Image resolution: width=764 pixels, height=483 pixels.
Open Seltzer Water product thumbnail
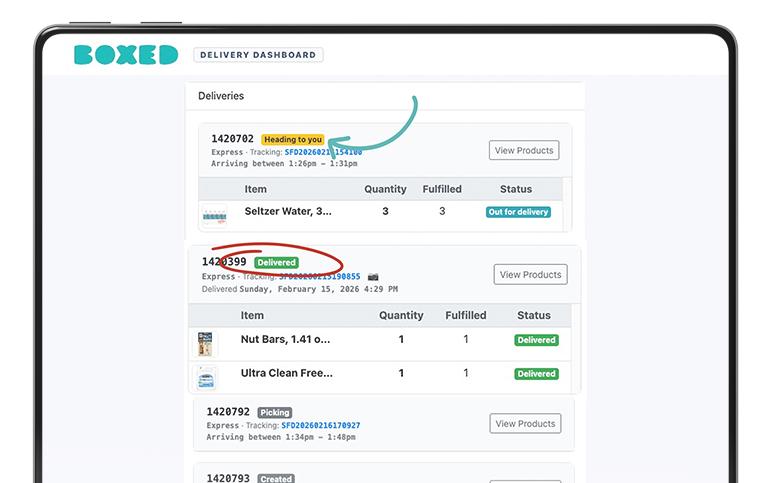[x=214, y=216]
